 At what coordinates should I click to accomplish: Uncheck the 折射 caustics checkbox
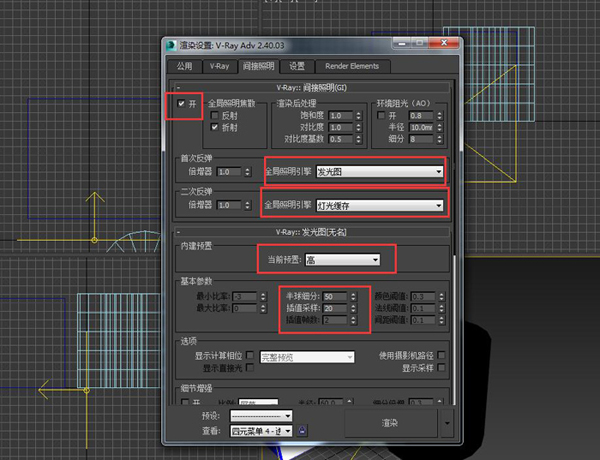pyautogui.click(x=215, y=128)
